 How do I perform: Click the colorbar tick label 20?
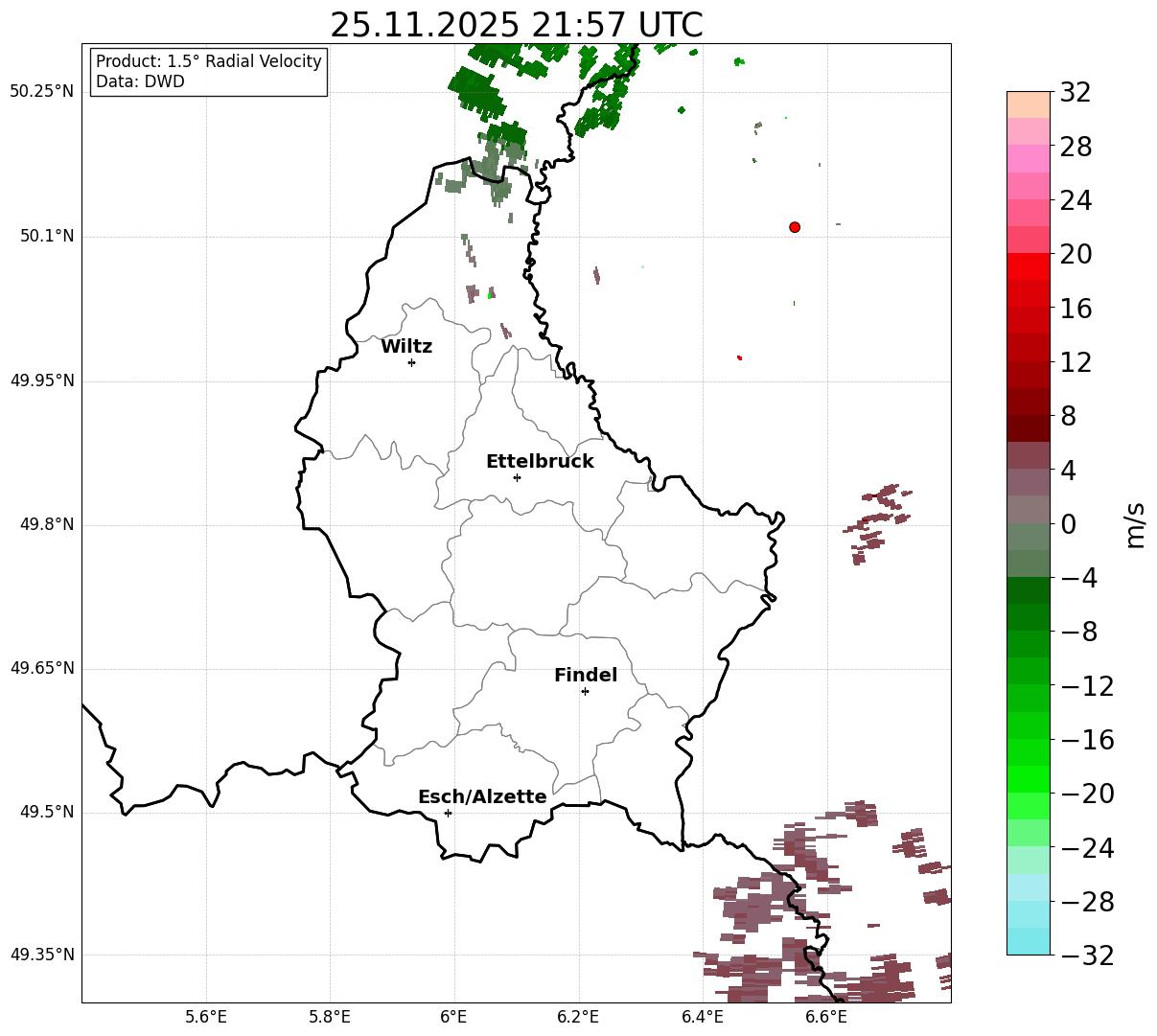[x=1076, y=255]
